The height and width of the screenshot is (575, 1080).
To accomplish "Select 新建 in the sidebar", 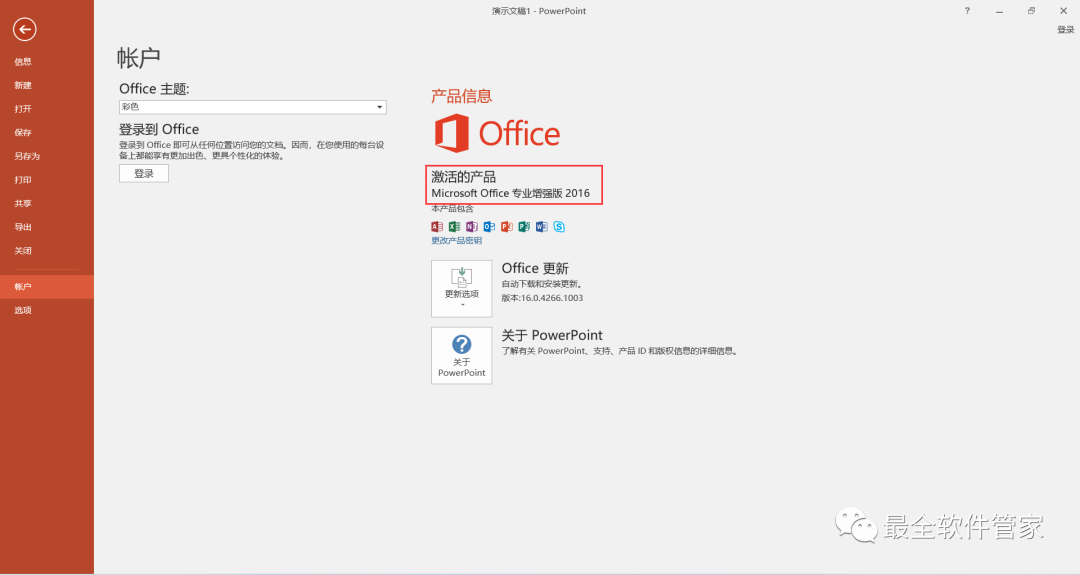I will point(47,85).
